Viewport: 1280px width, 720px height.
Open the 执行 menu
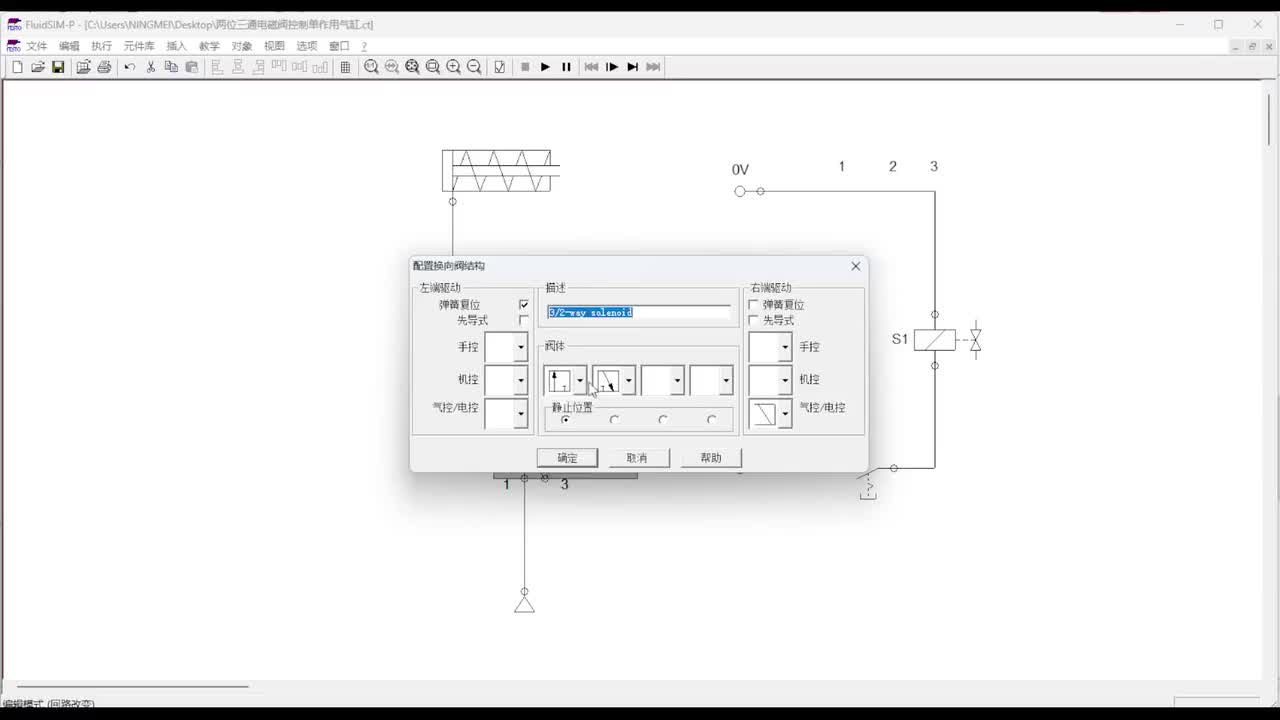[101, 46]
